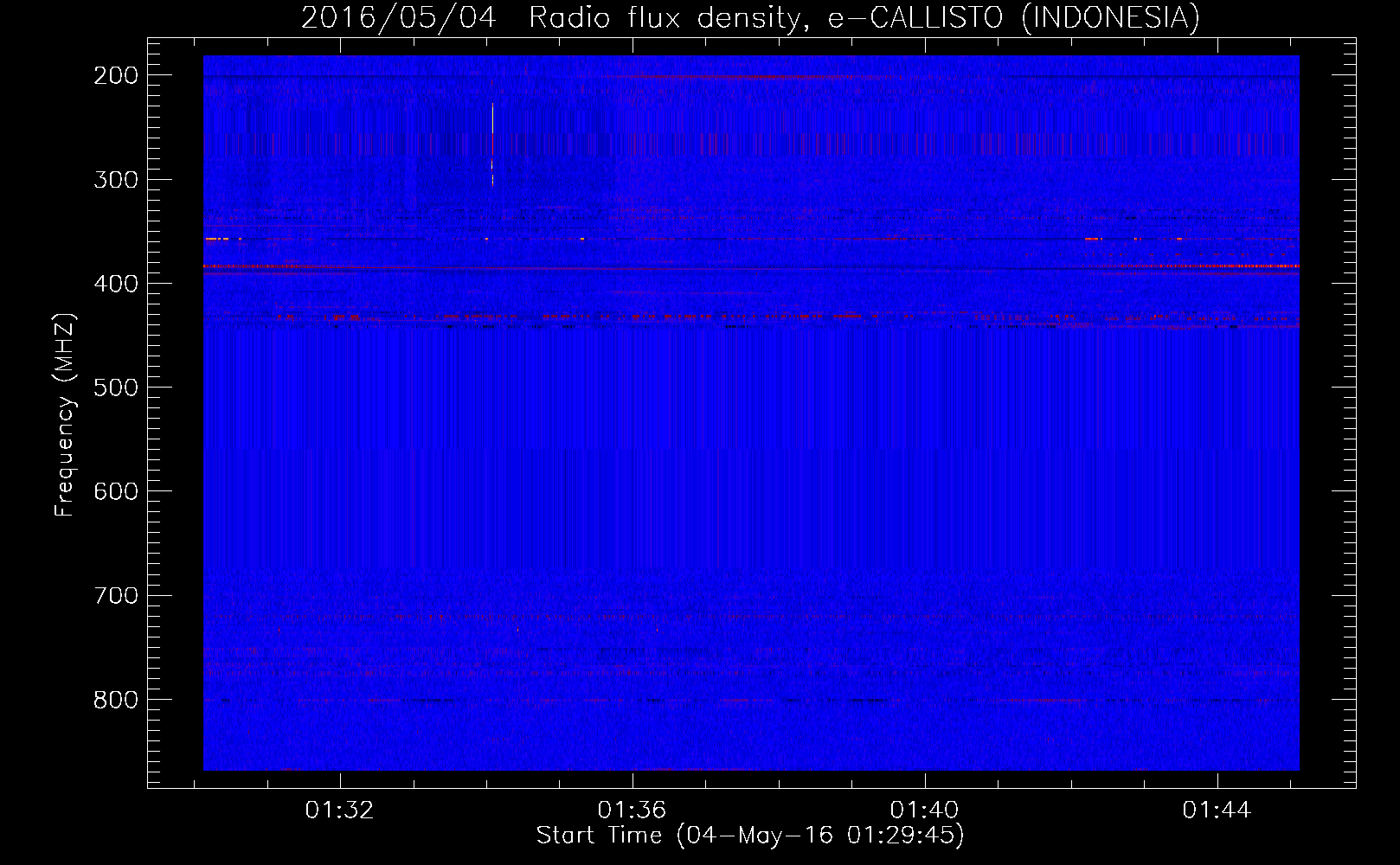Click the 700 frequency tick label

click(x=116, y=595)
